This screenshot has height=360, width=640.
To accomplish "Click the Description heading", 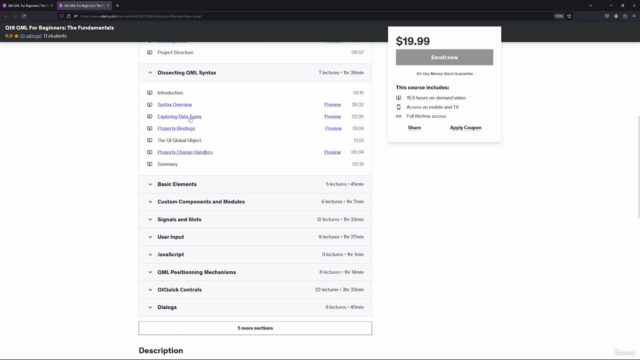I will coord(161,351).
